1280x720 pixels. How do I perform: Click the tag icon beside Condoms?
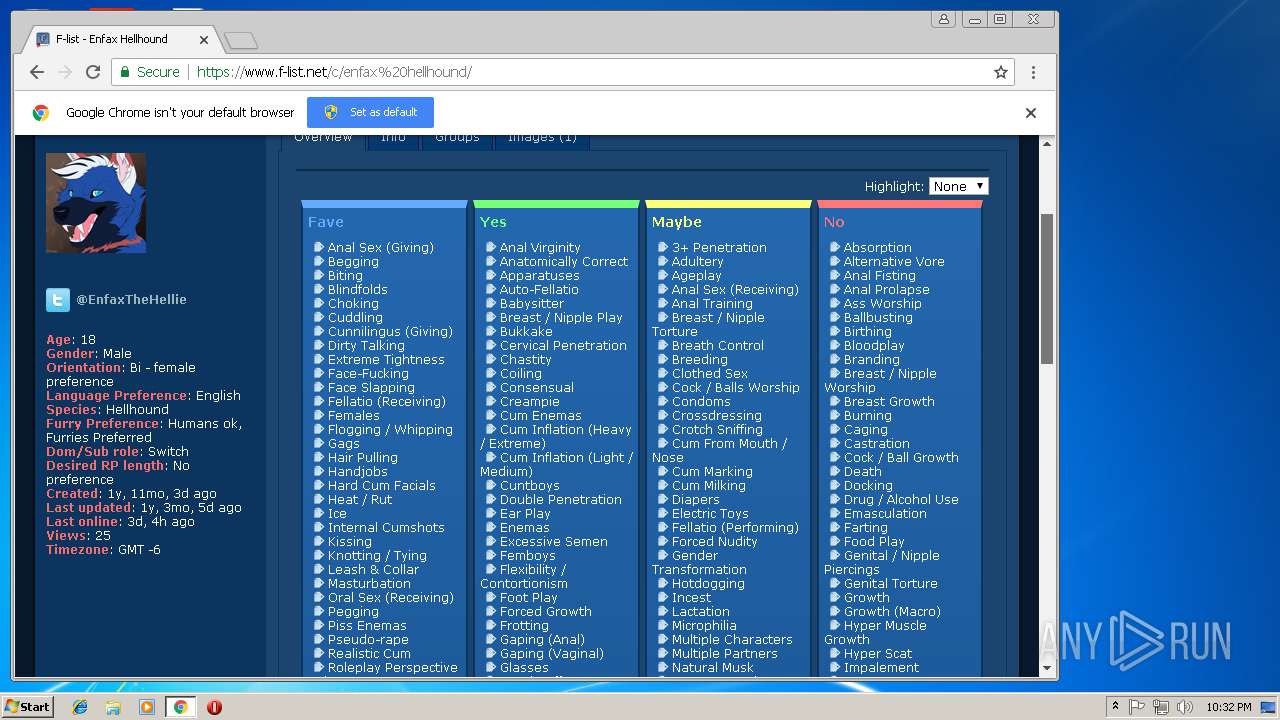click(663, 401)
